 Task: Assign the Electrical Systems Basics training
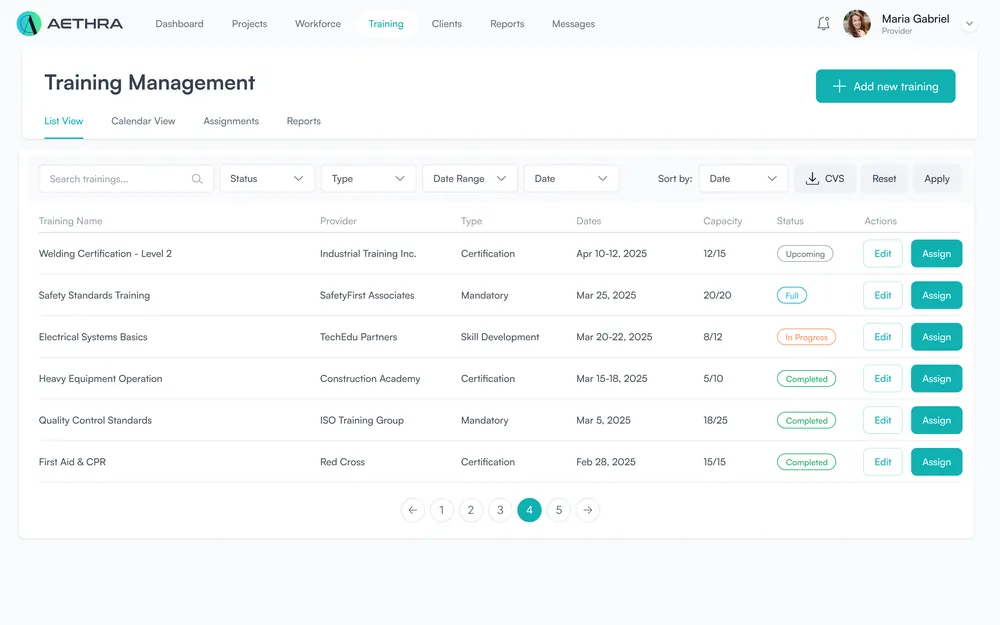coord(936,337)
